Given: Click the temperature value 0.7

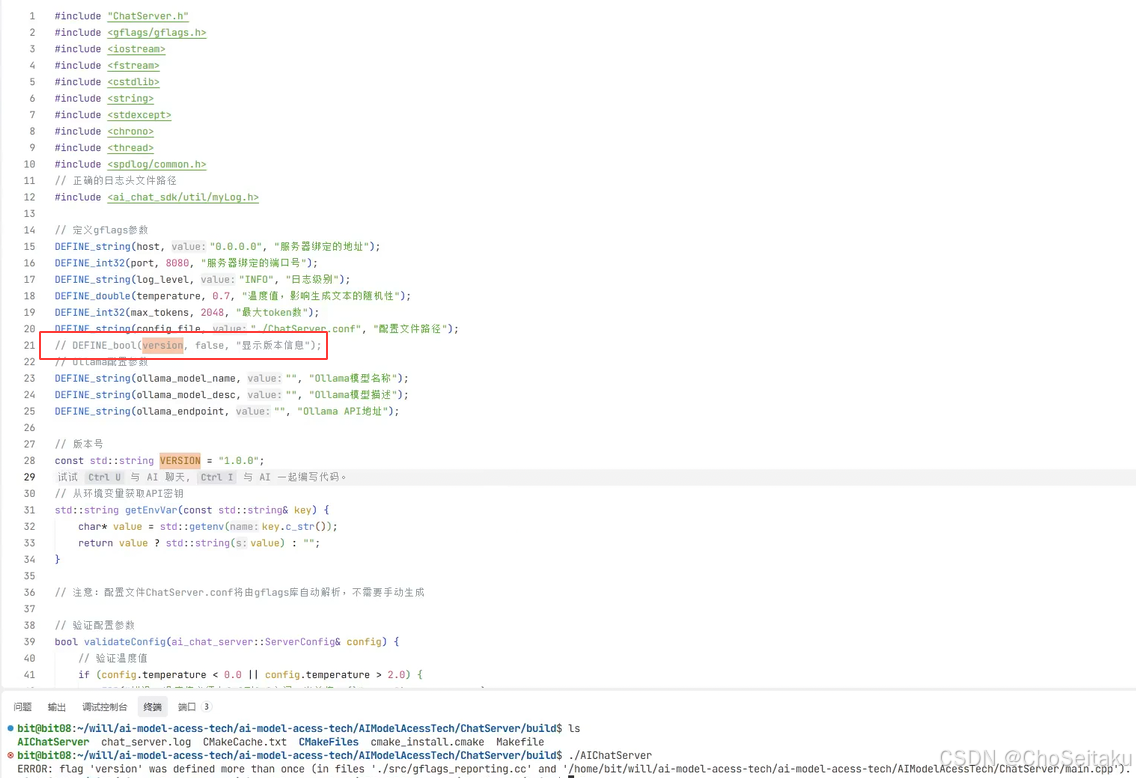Looking at the screenshot, I should (x=221, y=296).
